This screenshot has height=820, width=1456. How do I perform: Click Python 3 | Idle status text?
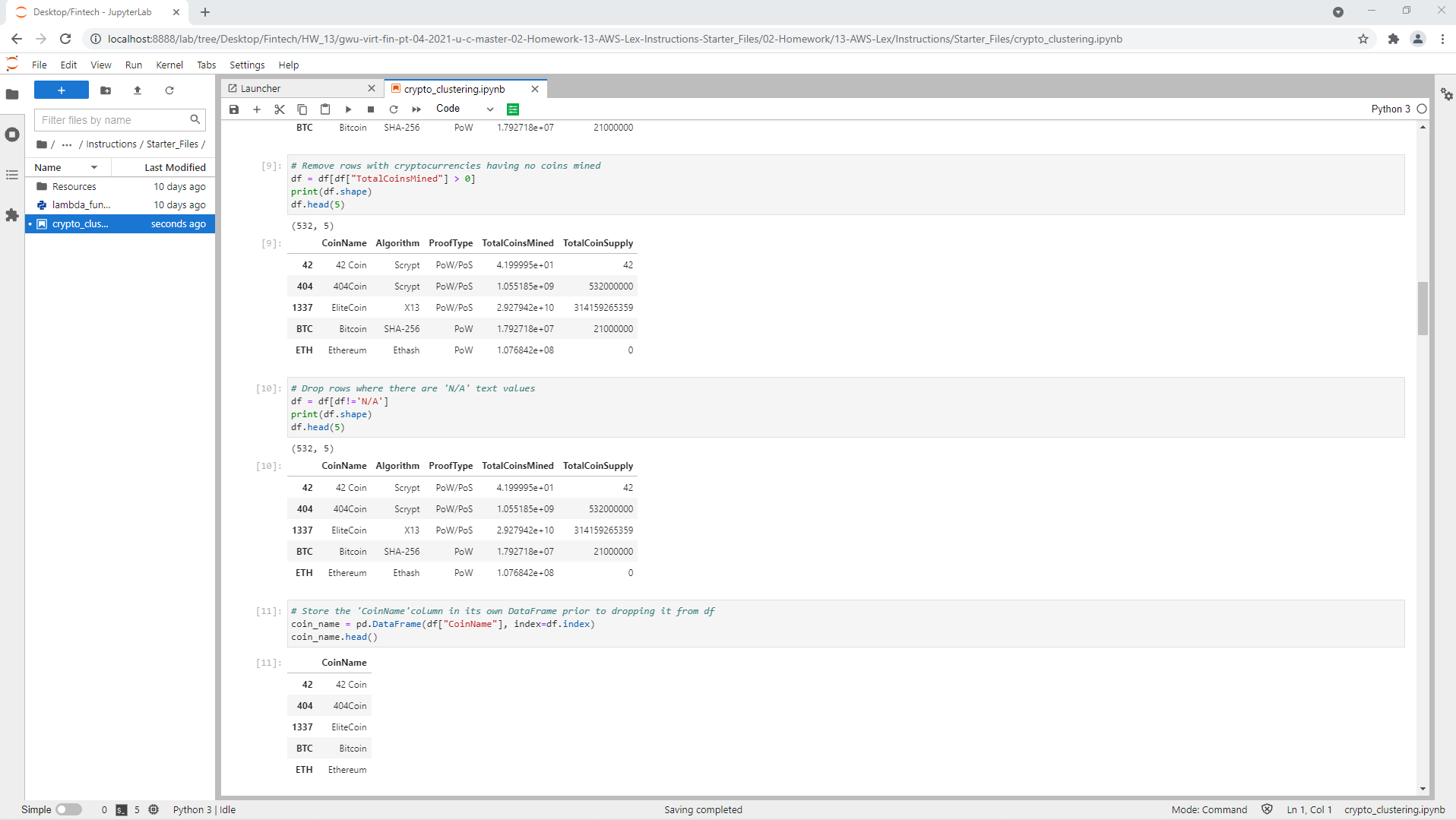coord(204,810)
